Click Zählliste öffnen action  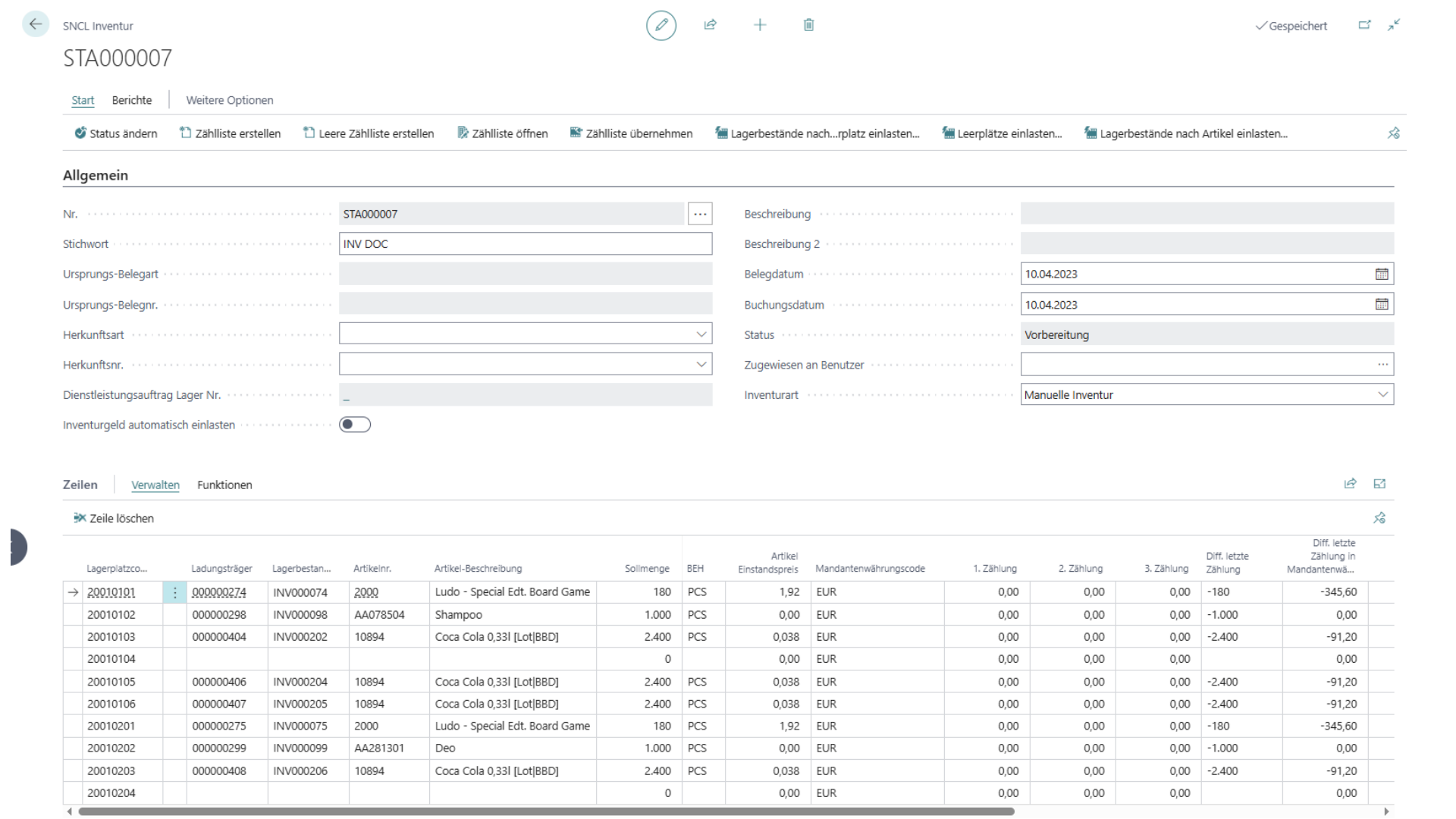pyautogui.click(x=503, y=133)
